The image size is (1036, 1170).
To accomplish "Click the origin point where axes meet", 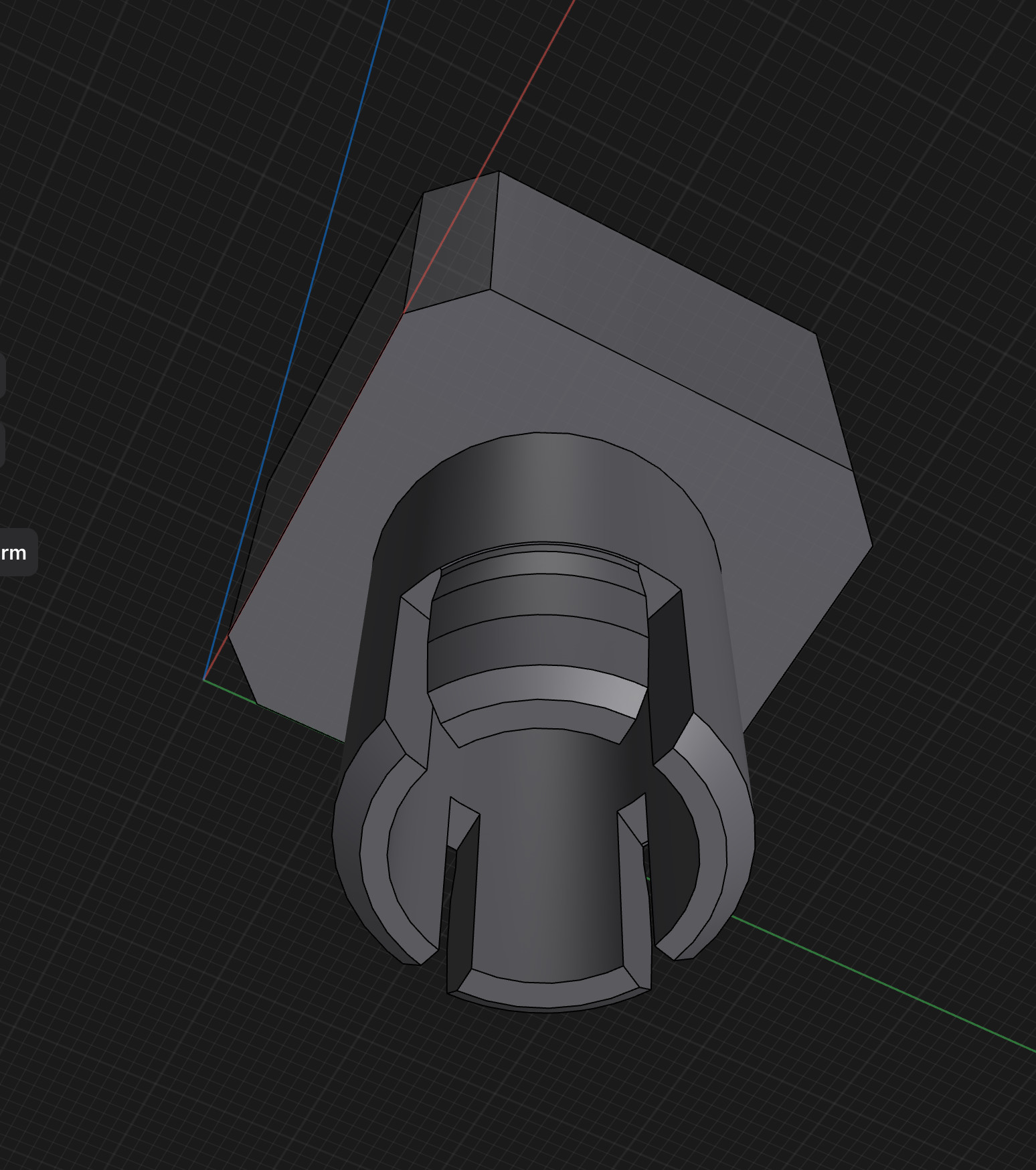I will click(204, 679).
